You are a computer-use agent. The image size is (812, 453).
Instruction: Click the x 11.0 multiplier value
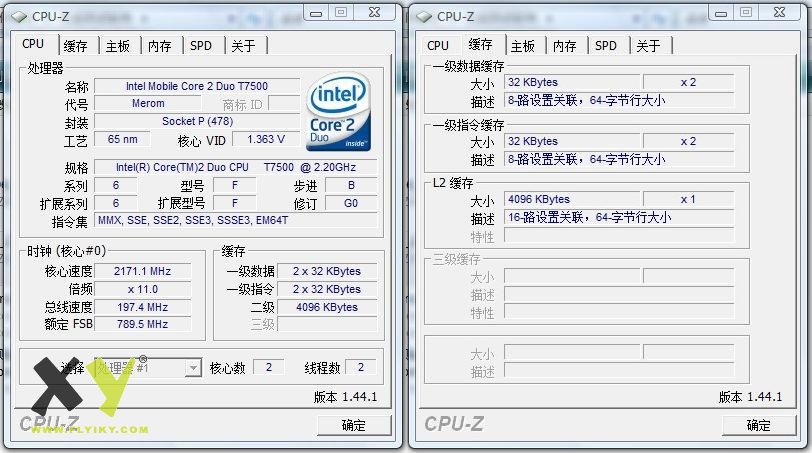(x=142, y=289)
